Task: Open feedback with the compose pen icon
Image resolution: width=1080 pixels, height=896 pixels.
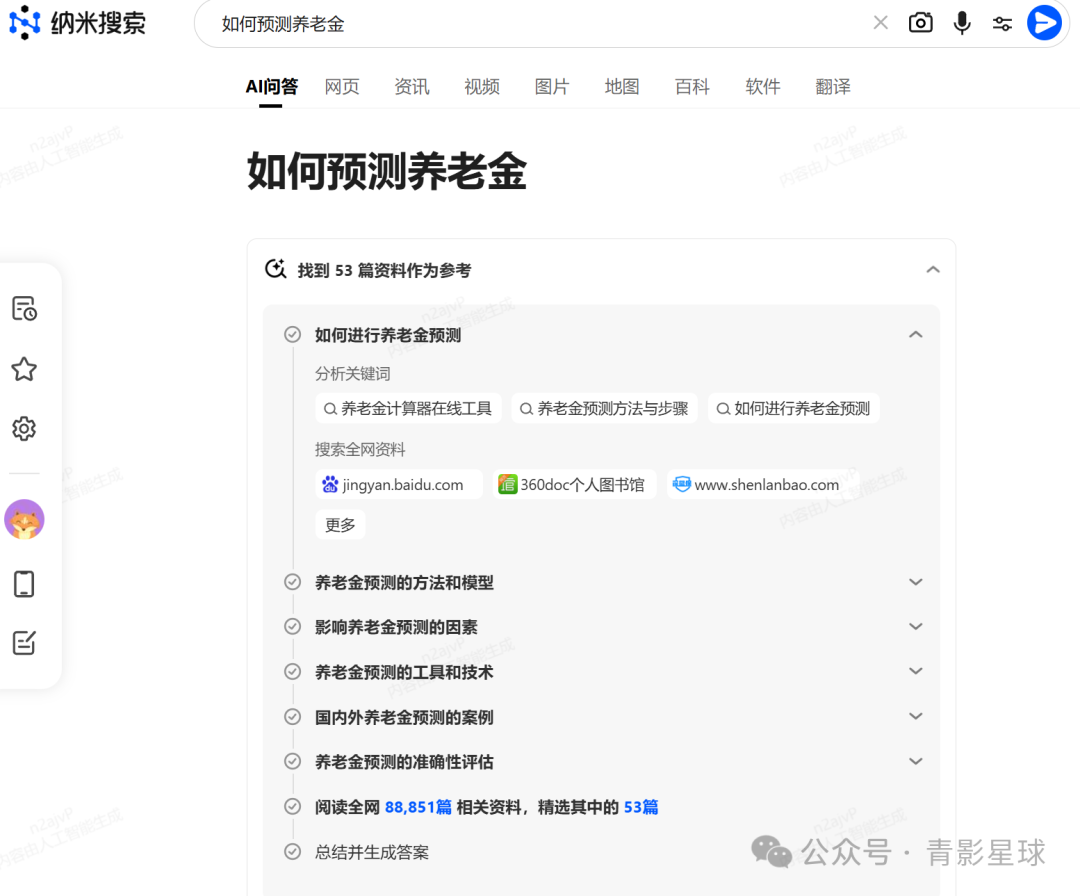Action: [24, 643]
